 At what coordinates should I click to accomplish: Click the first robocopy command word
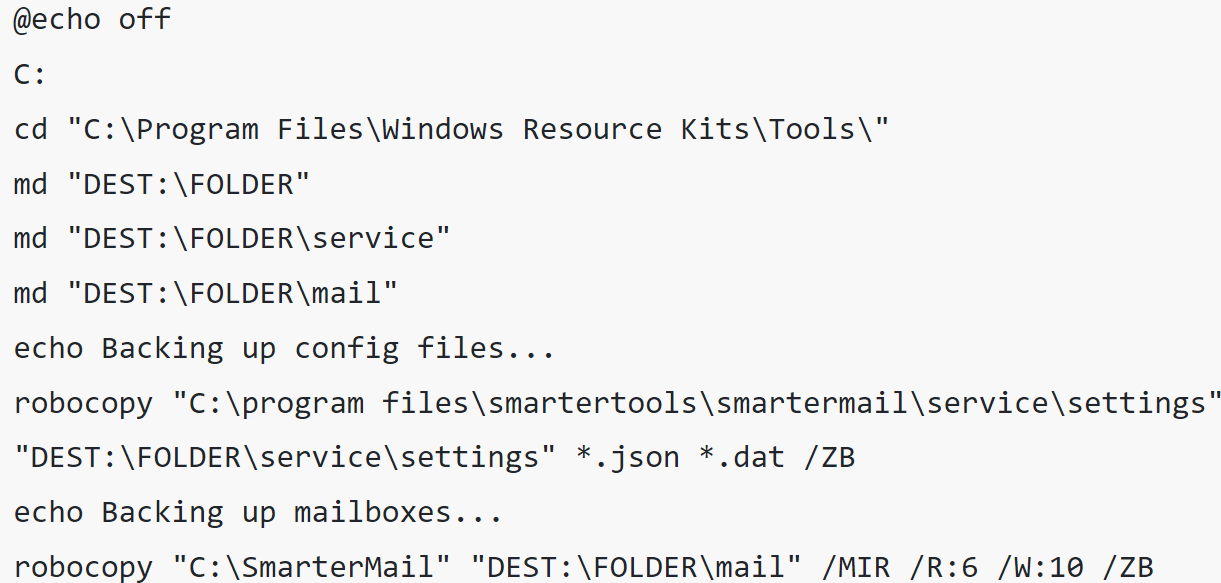(83, 404)
